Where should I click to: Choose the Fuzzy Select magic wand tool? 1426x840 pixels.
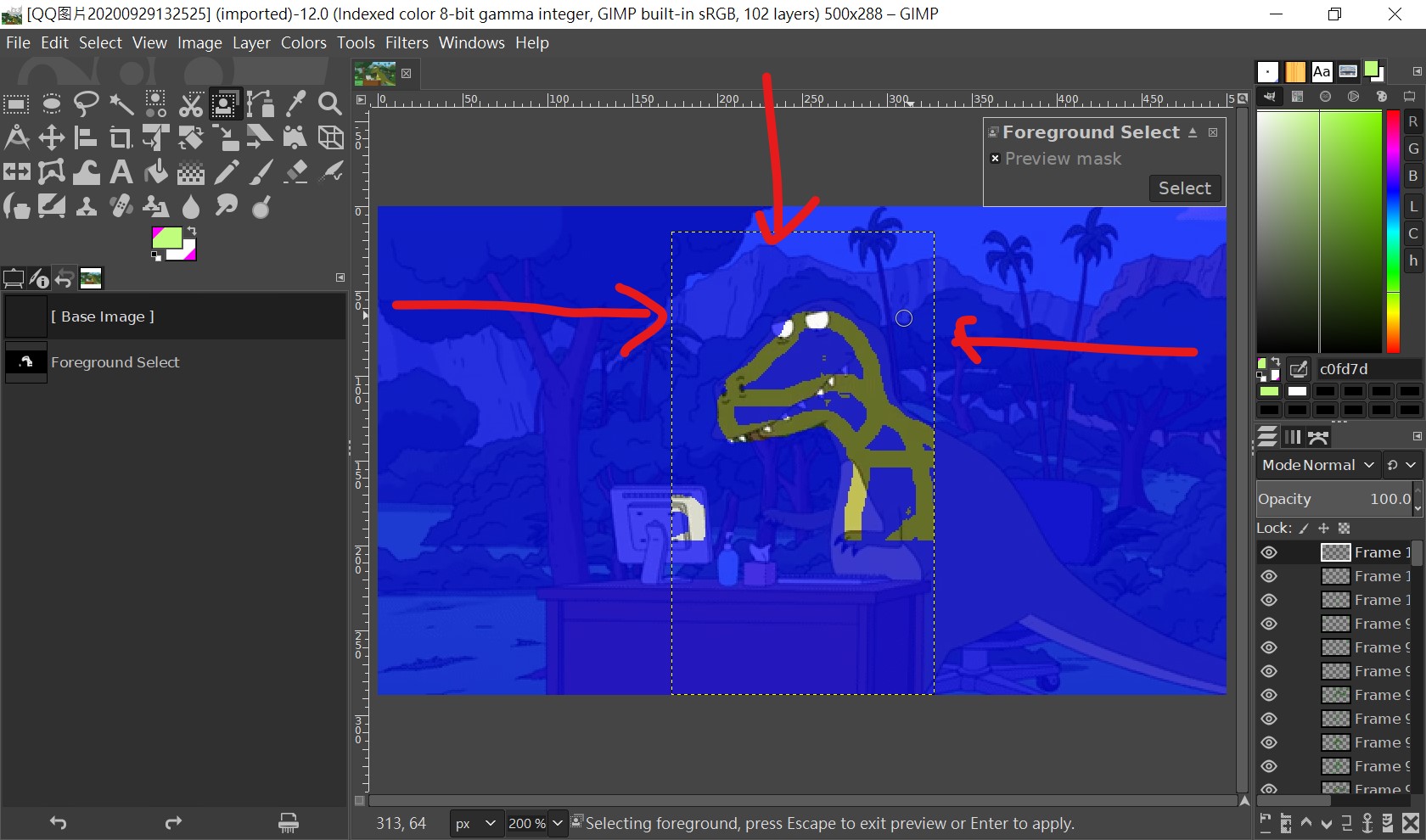pos(121,104)
